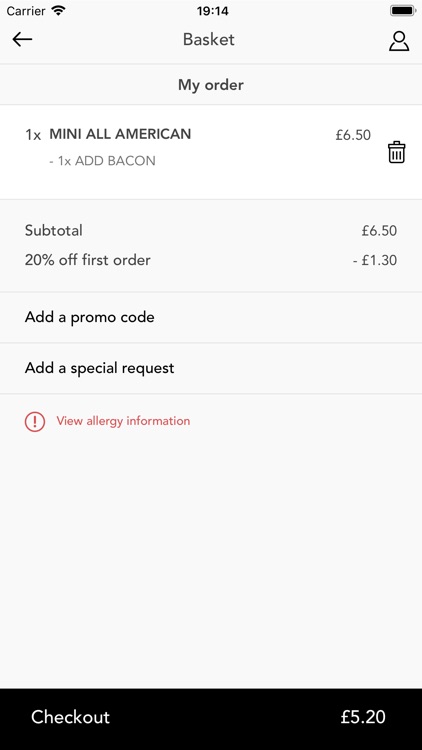
Task: Delete item with the trash icon
Action: click(x=396, y=152)
